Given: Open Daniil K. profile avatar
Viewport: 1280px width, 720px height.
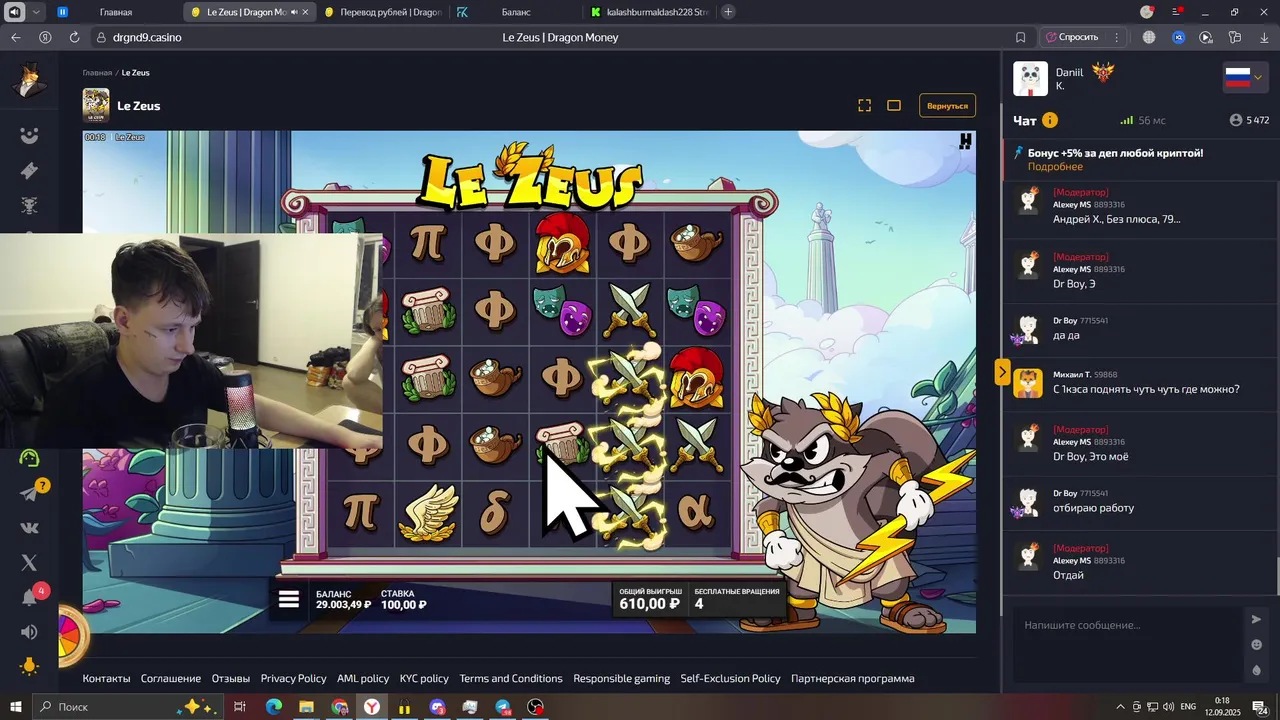Looking at the screenshot, I should click(1030, 79).
